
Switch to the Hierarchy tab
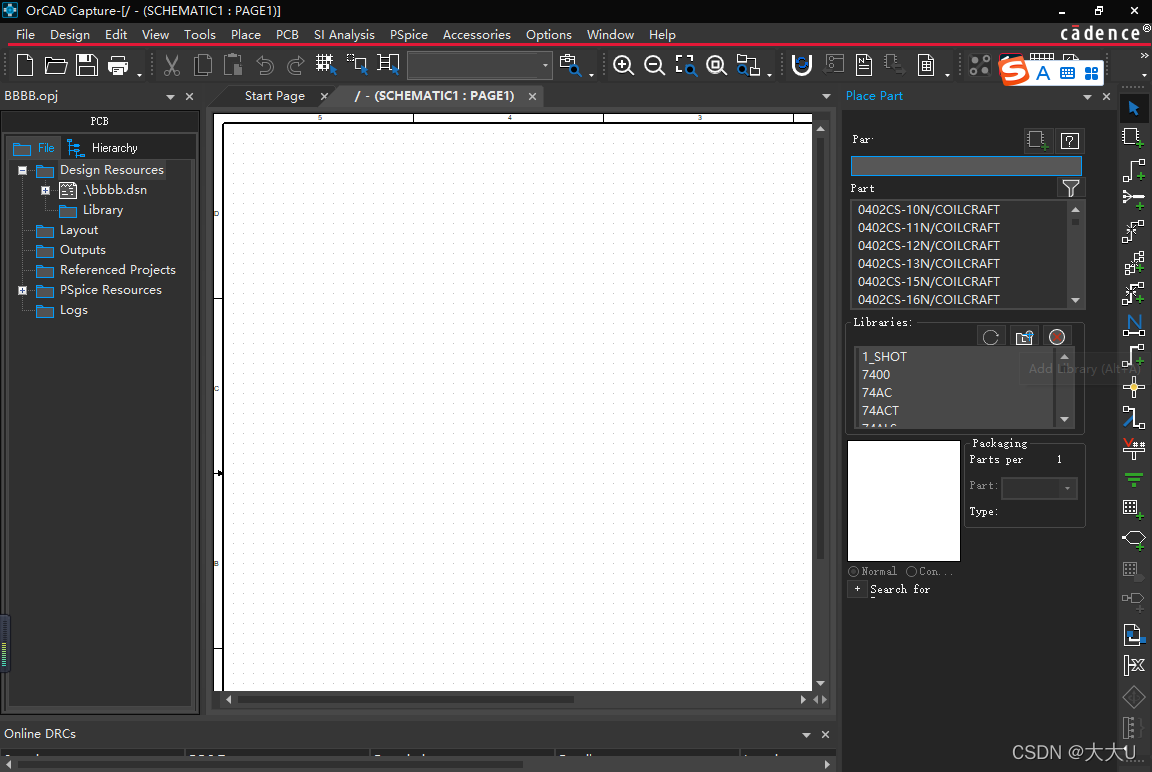pos(103,148)
